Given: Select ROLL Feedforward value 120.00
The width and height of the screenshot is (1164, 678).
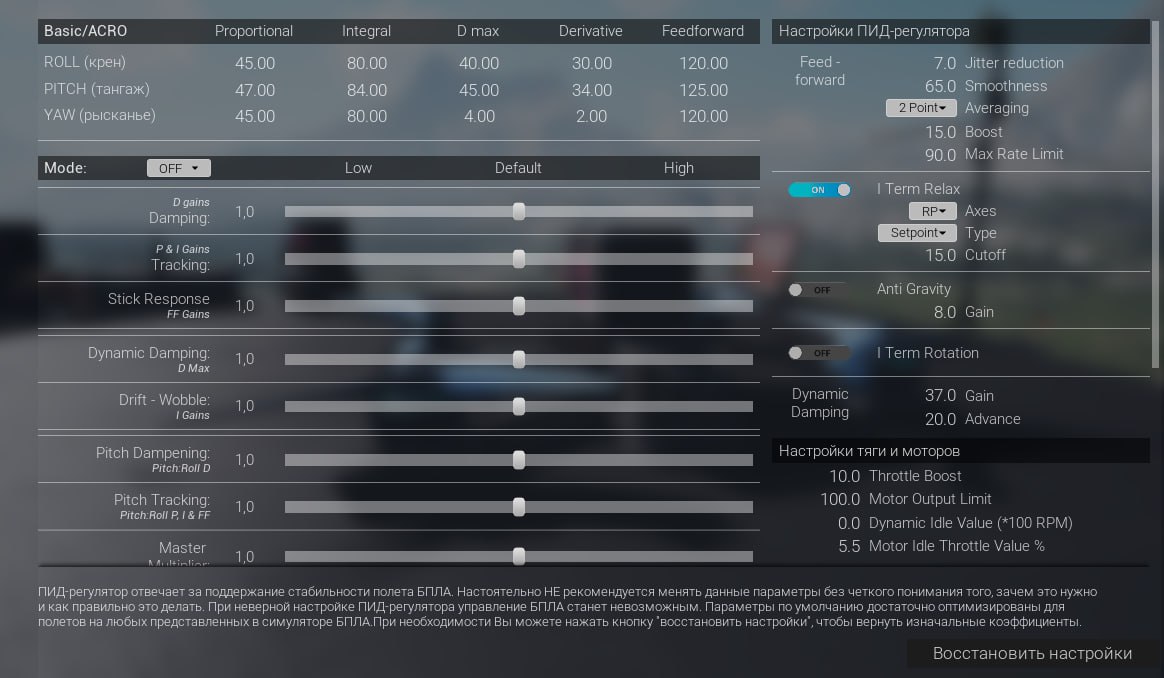Looking at the screenshot, I should click(x=703, y=63).
